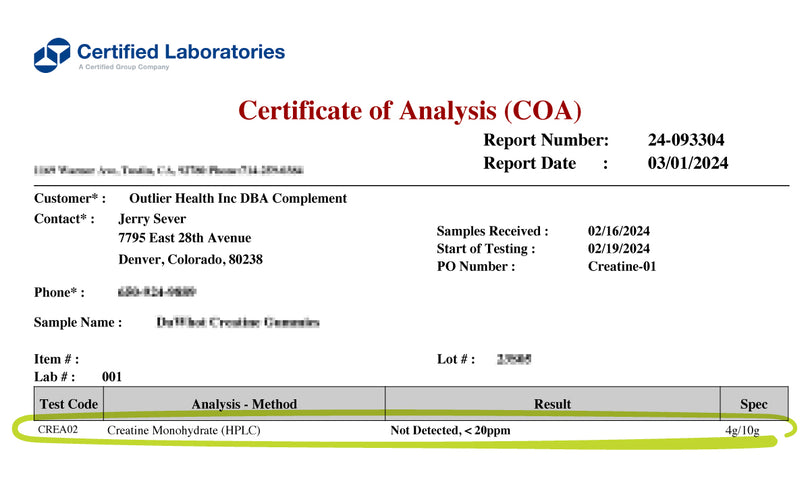Select 'Outlier Health Inc DBA Complement' text
810x479 pixels.
[x=238, y=198]
